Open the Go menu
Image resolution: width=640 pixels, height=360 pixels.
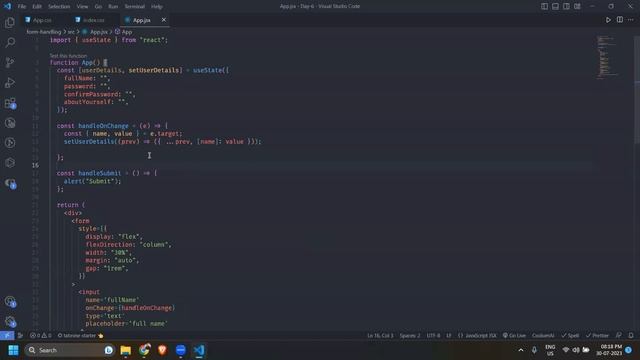click(98, 7)
